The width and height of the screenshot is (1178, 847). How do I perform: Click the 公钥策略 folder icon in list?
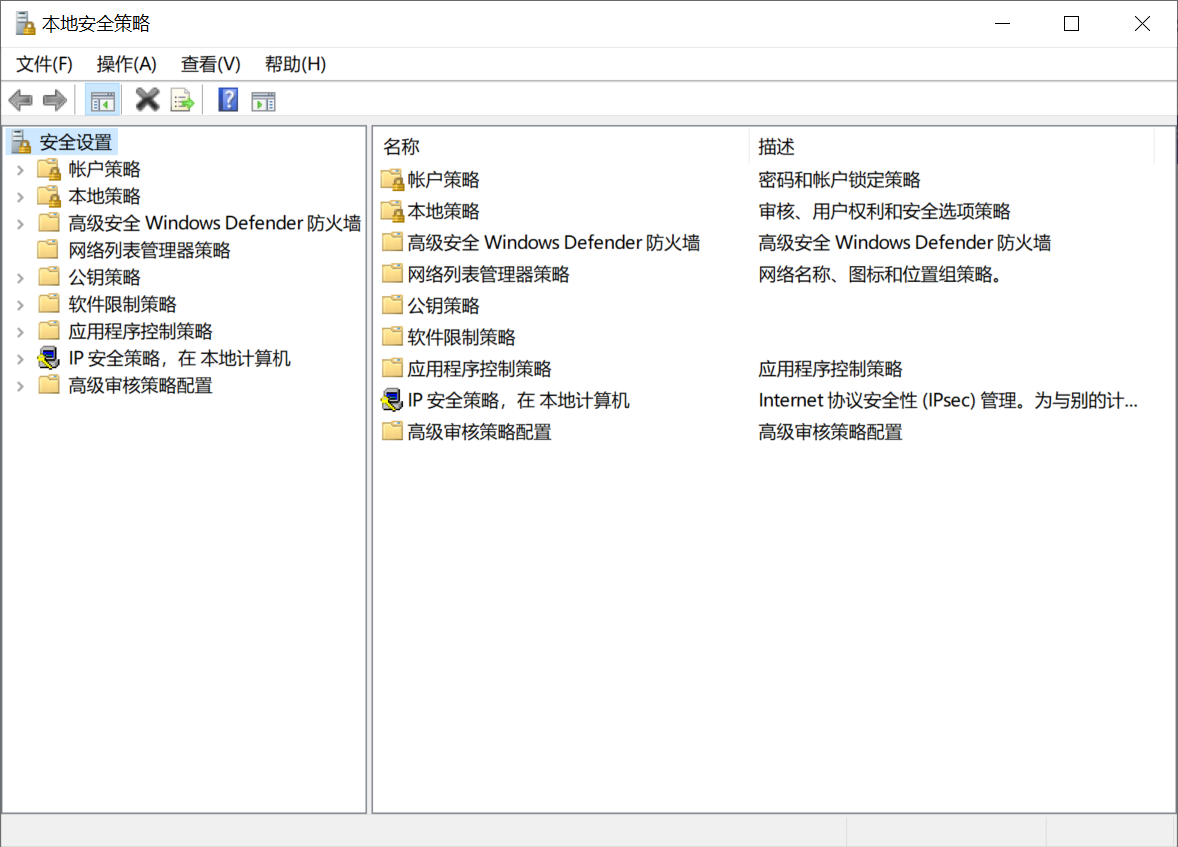(392, 305)
